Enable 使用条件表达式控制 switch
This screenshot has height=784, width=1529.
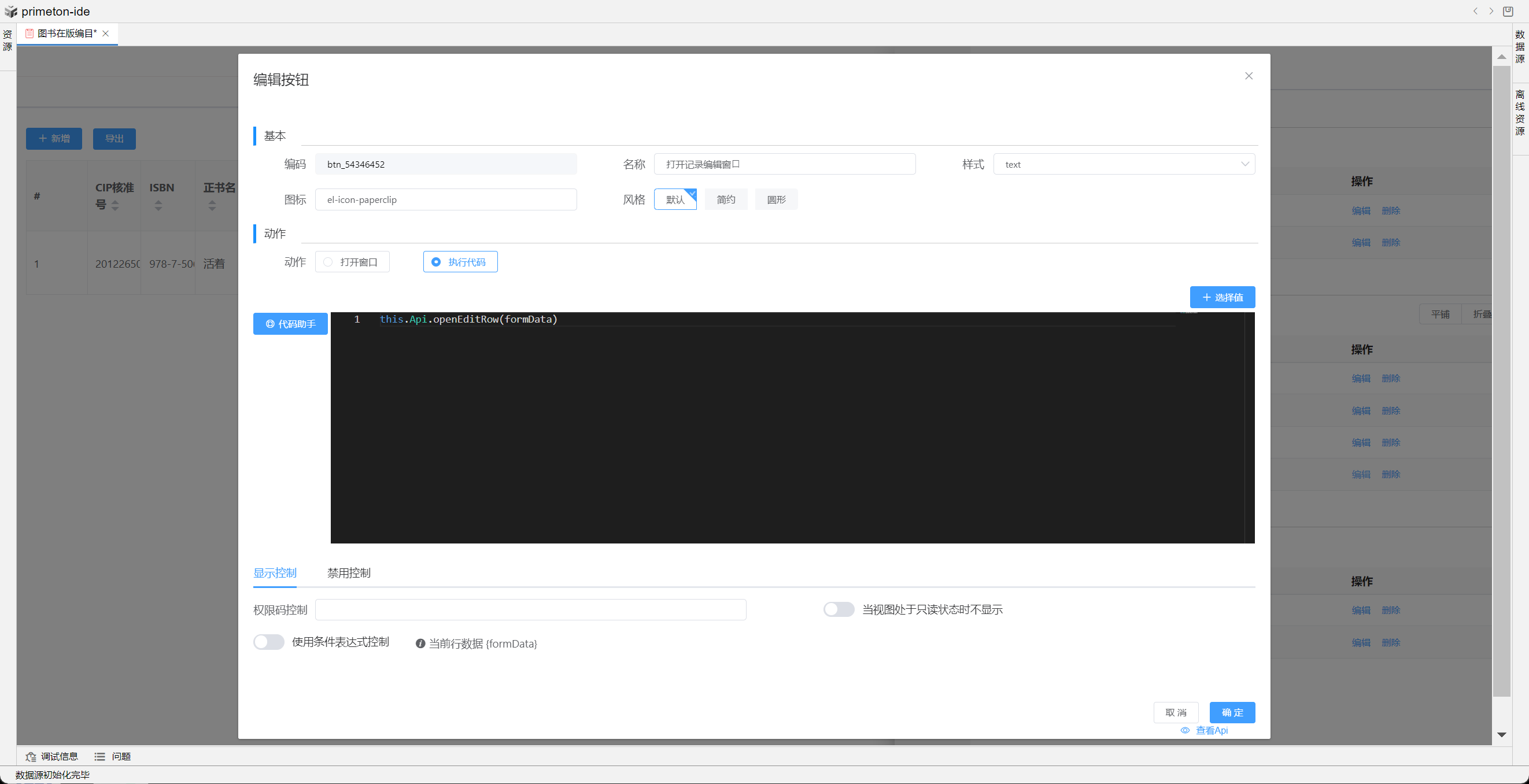pos(269,642)
